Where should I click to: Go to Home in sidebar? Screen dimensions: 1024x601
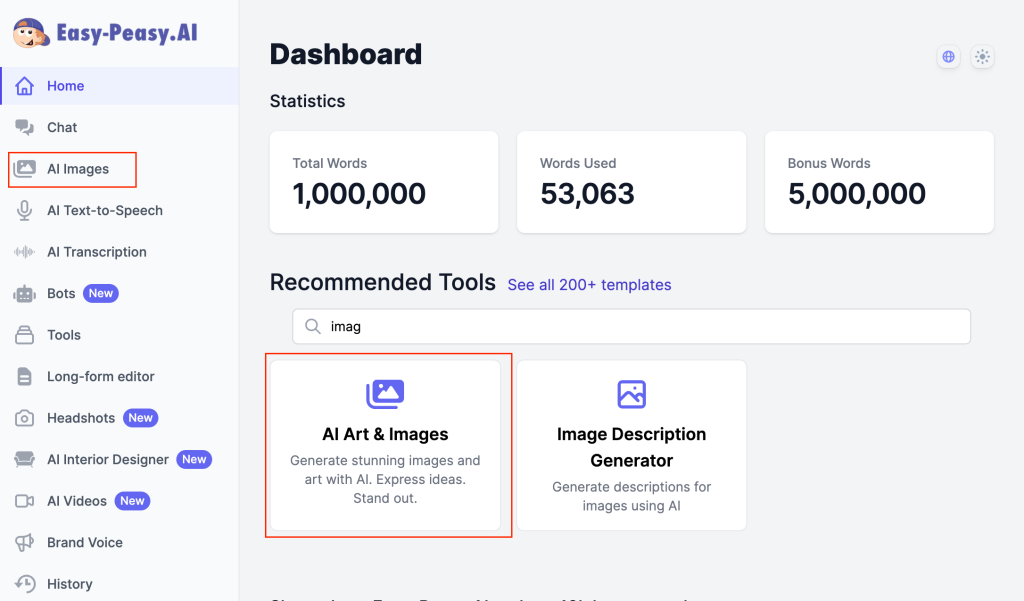(x=65, y=86)
